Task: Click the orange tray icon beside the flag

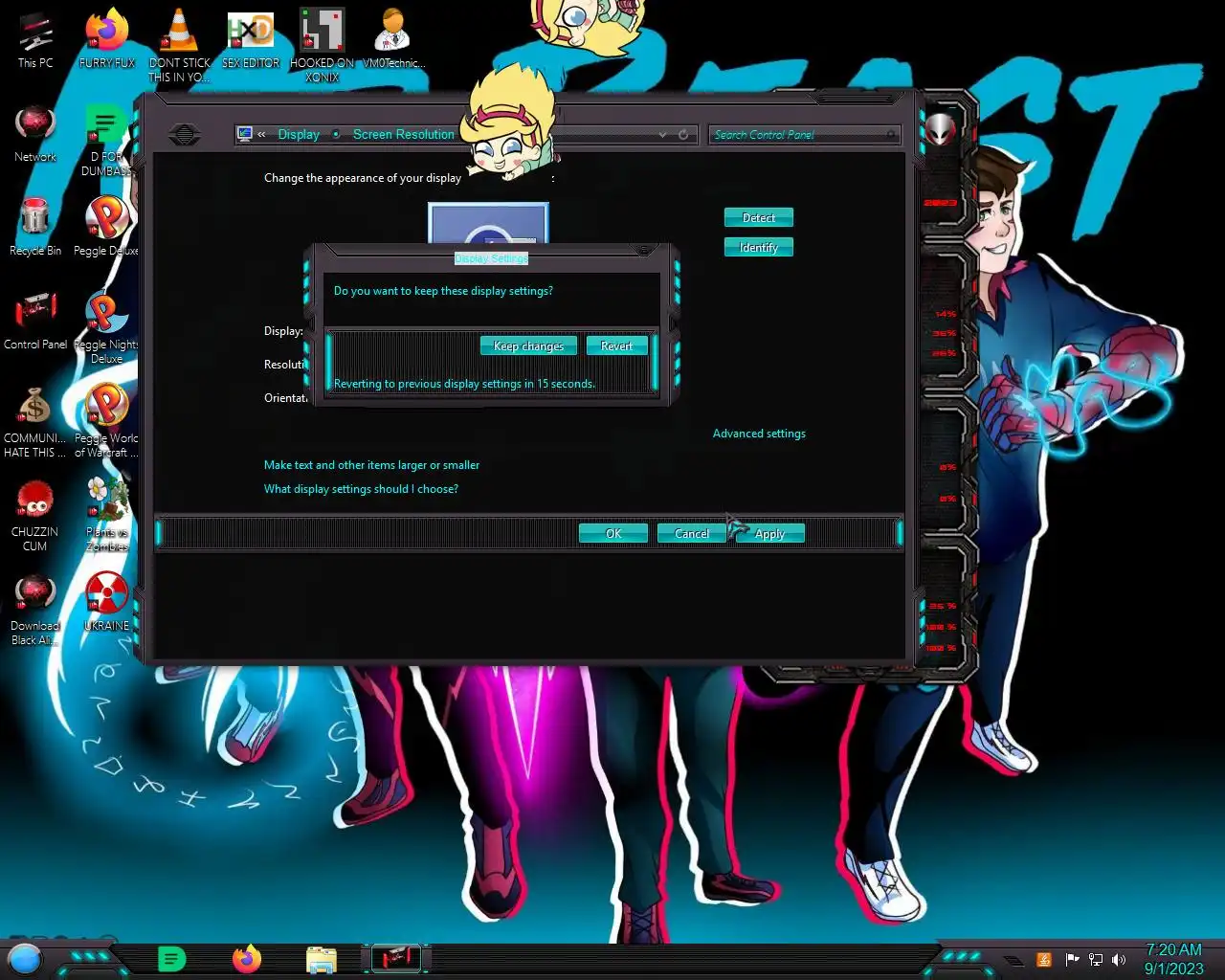Action: pos(1045,959)
